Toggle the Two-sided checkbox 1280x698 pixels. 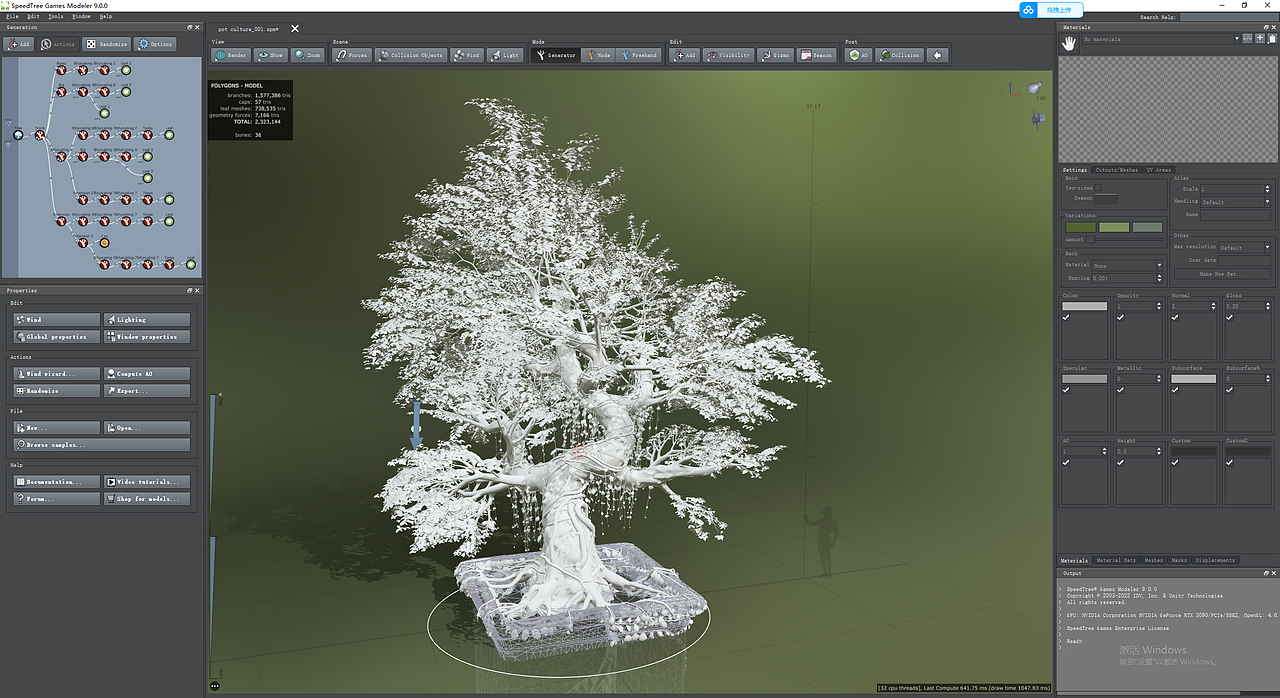(x=1097, y=188)
